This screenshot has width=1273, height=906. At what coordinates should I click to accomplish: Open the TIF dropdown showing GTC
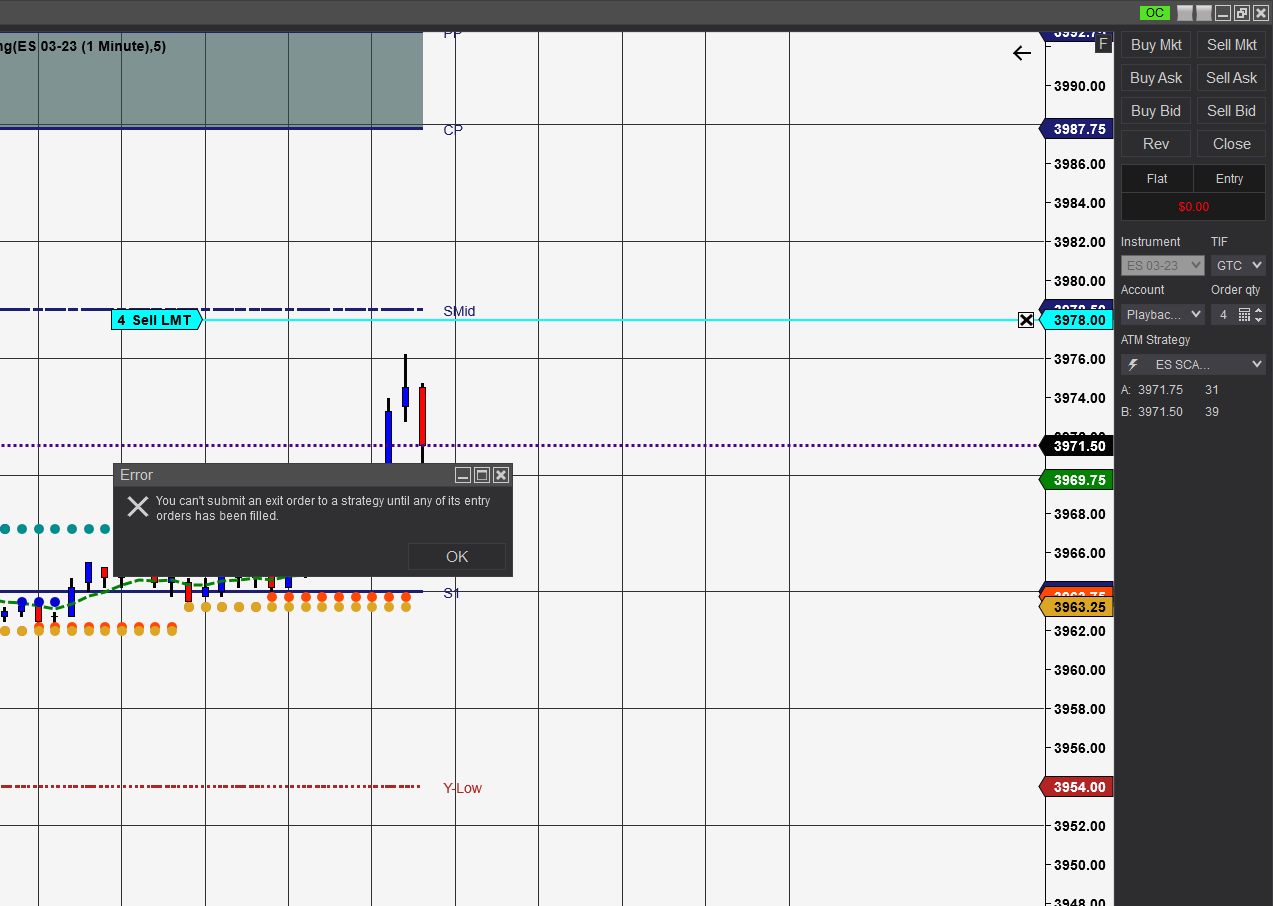coord(1238,266)
